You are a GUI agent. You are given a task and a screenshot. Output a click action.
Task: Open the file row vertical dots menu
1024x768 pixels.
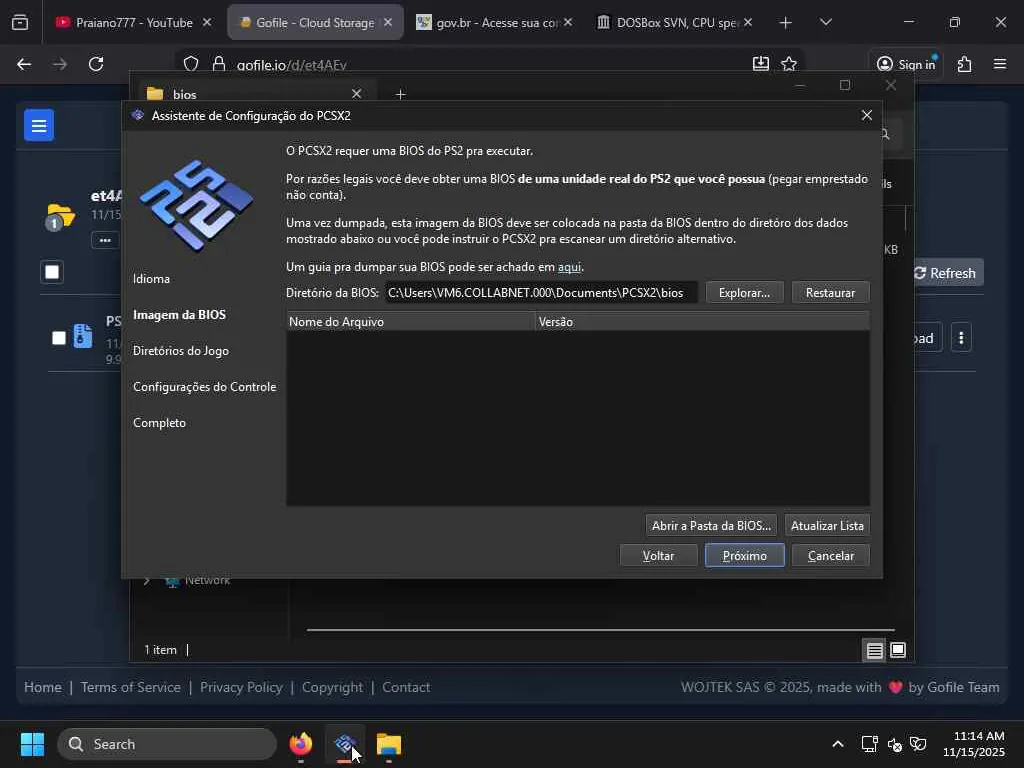pyautogui.click(x=961, y=338)
